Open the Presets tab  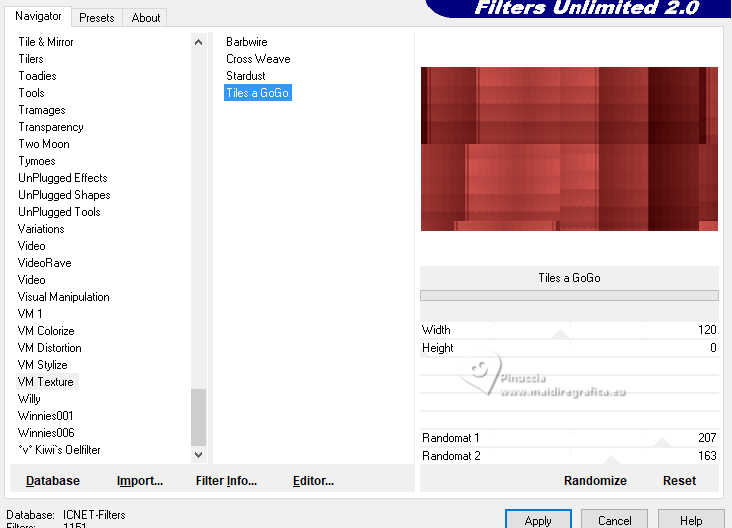click(97, 18)
